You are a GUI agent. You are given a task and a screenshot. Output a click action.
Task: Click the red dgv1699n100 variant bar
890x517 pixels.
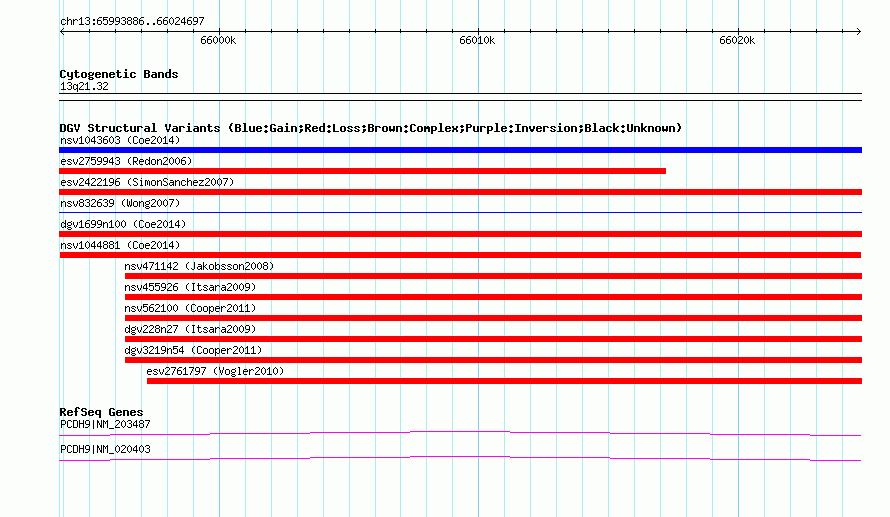click(x=460, y=234)
